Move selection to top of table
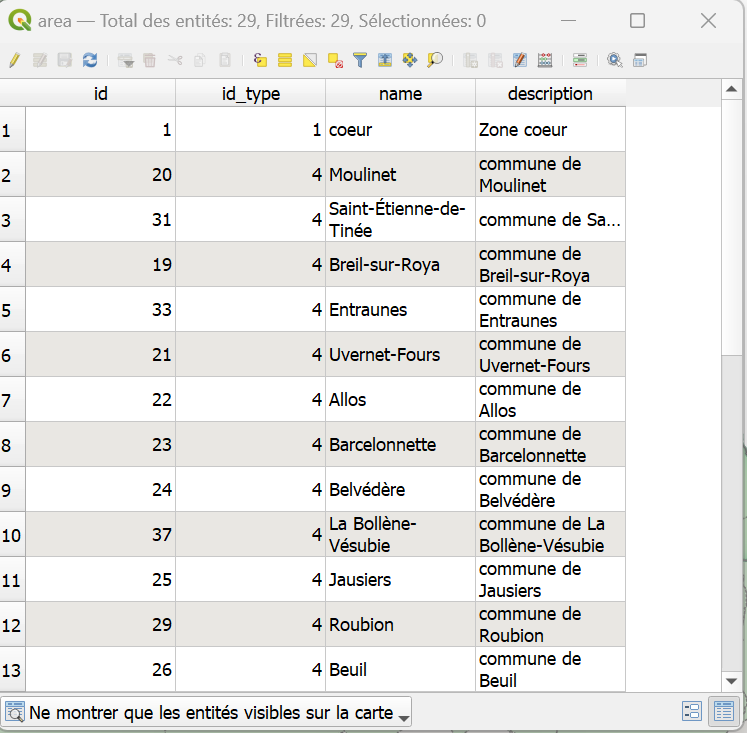 385,60
